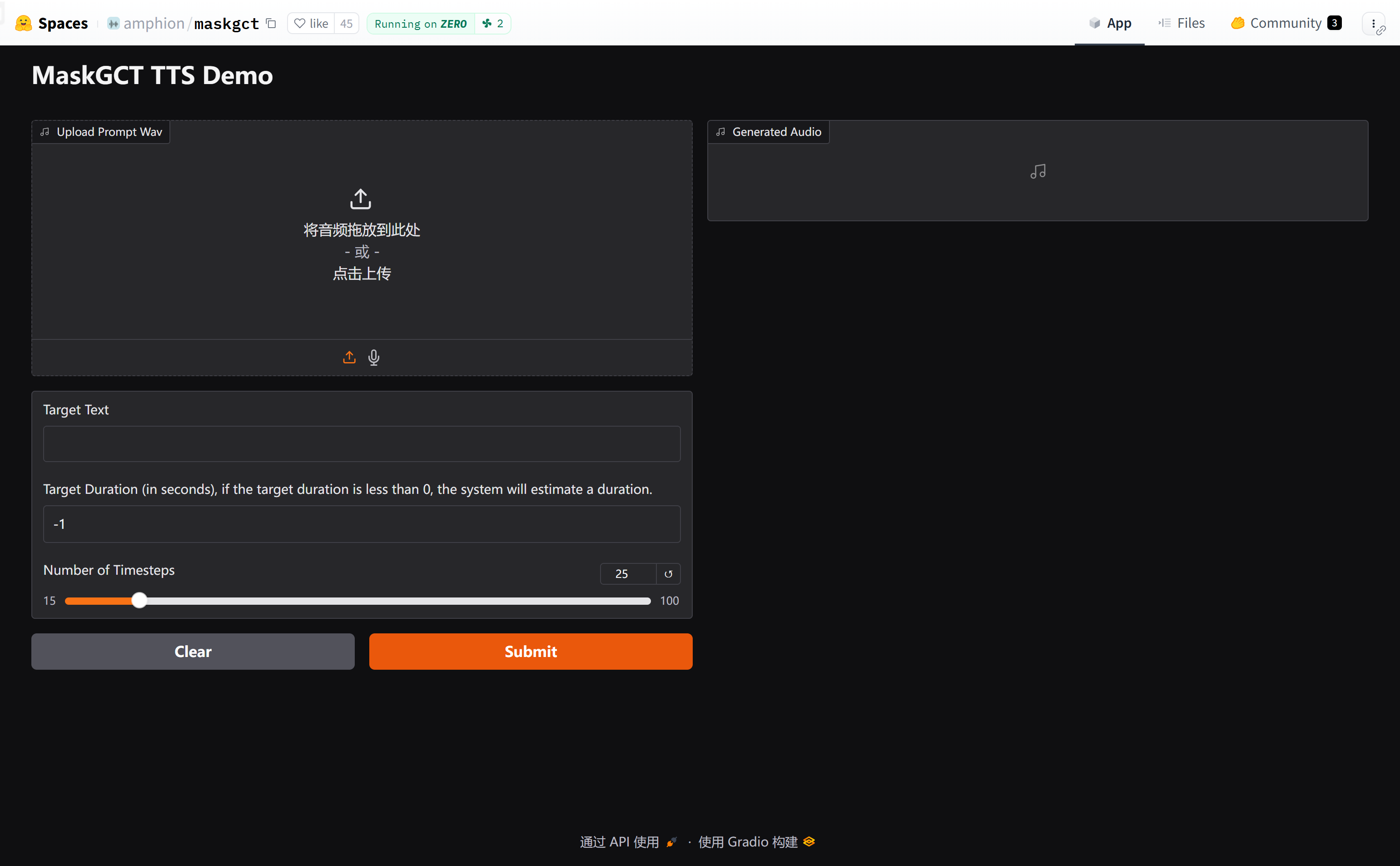1400x866 pixels.
Task: Open the amphion organization link
Action: coord(154,24)
